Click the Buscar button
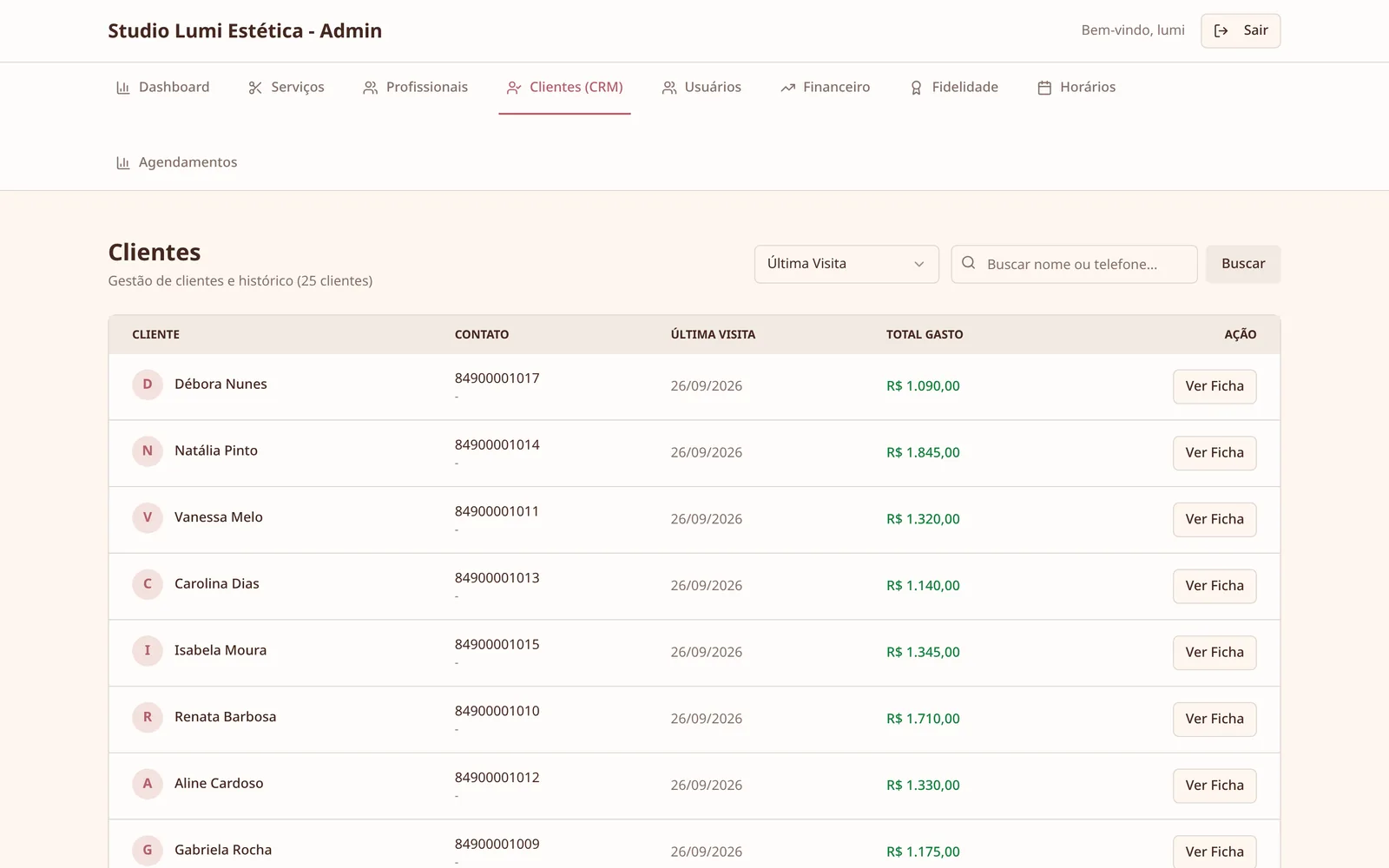Screen dimensions: 1389x868 click(x=1243, y=264)
